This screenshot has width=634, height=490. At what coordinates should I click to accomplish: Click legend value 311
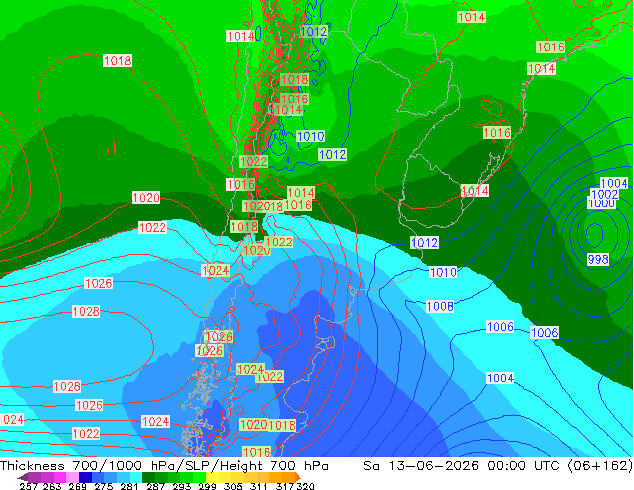pyautogui.click(x=259, y=486)
